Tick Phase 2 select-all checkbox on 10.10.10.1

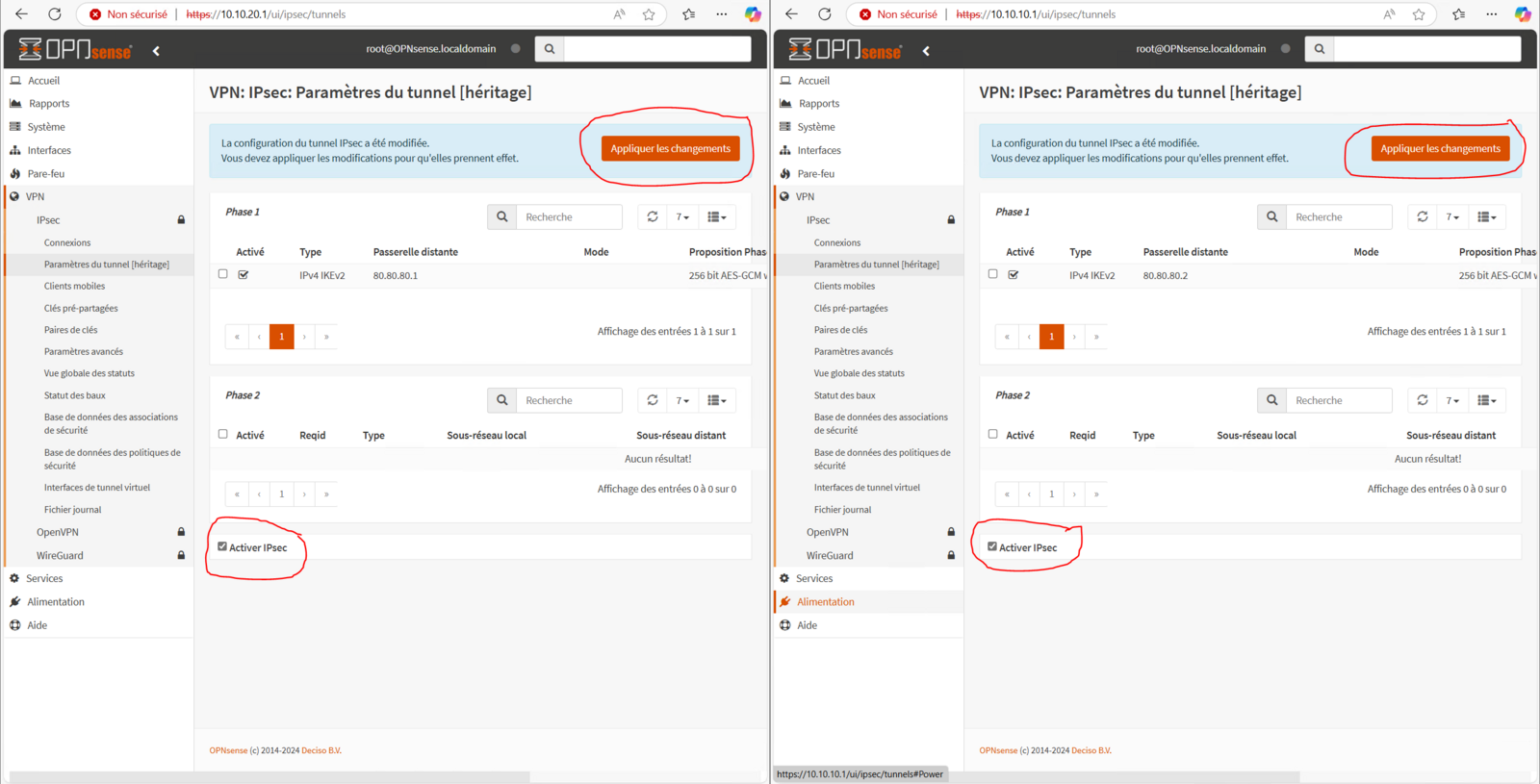992,434
